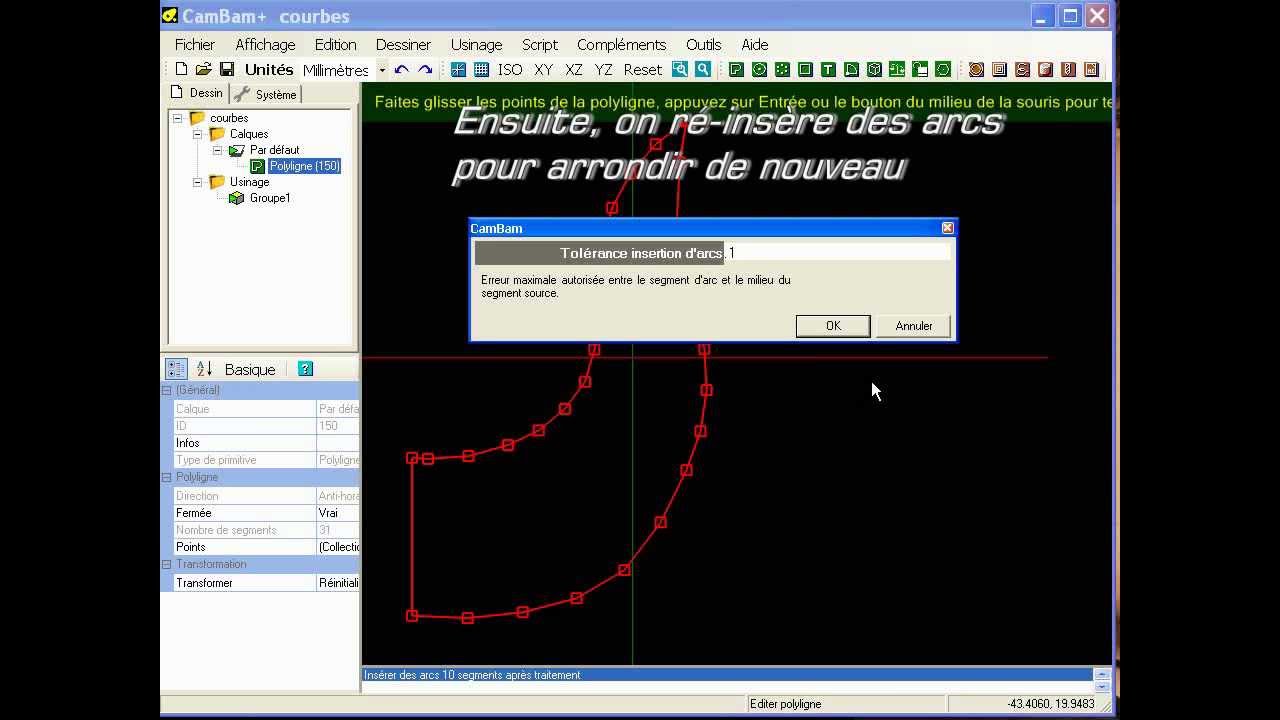Open the Usinage menu
Viewport: 1280px width, 720px height.
click(476, 44)
